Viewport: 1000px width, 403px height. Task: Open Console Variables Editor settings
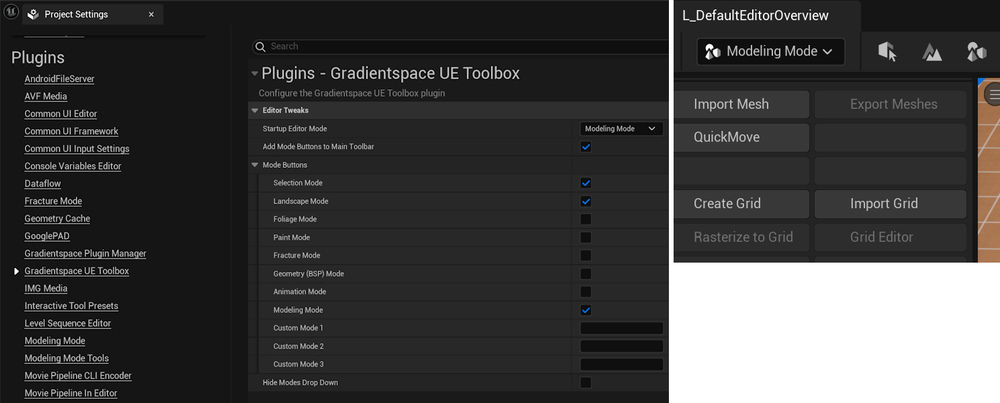(x=73, y=166)
